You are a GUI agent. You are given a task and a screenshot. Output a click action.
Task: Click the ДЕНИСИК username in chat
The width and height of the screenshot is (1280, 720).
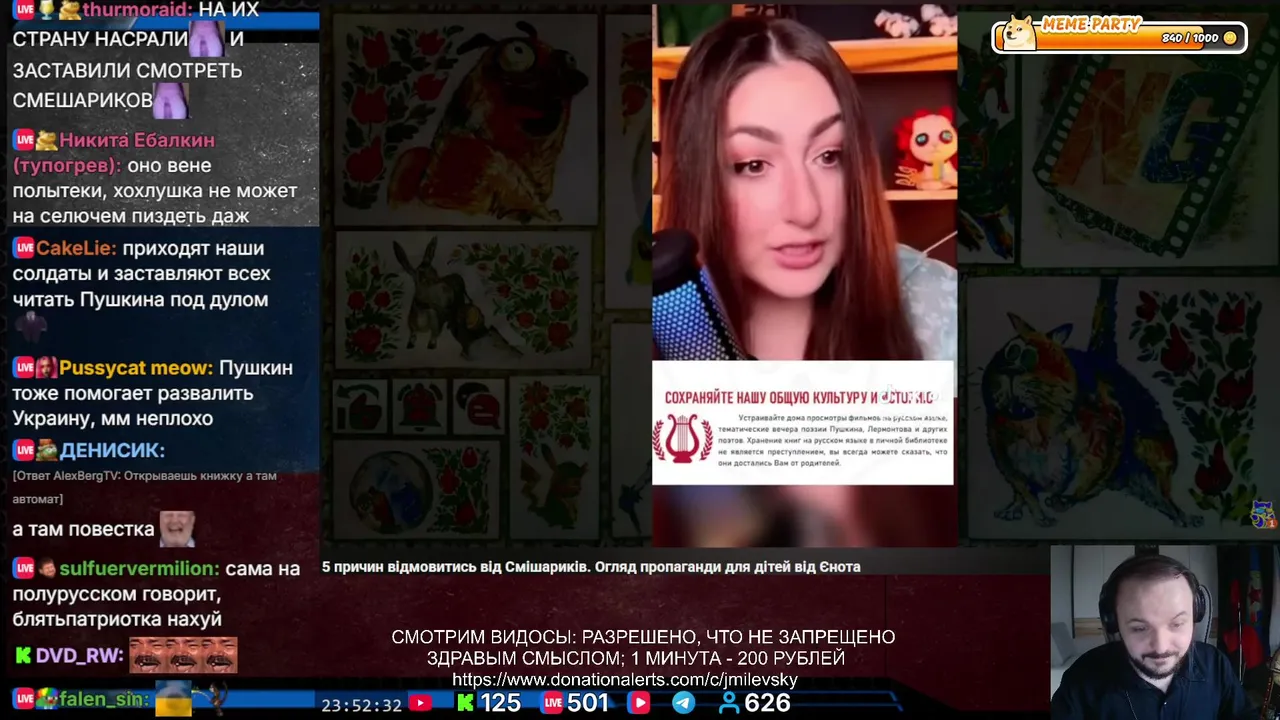[112, 450]
